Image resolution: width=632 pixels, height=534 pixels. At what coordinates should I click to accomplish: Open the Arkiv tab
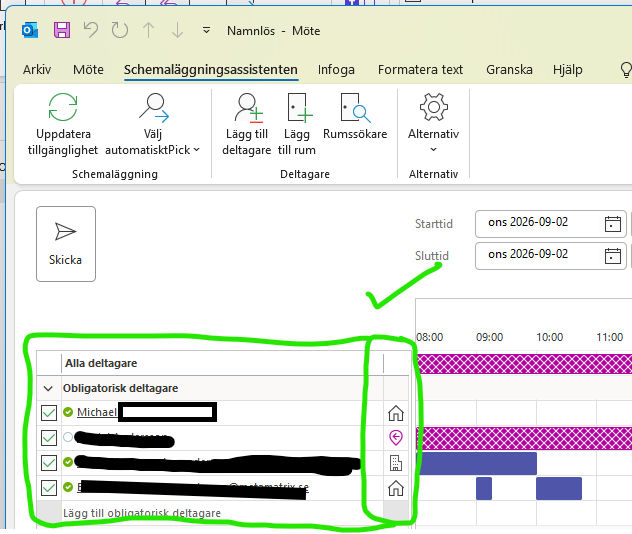click(37, 70)
